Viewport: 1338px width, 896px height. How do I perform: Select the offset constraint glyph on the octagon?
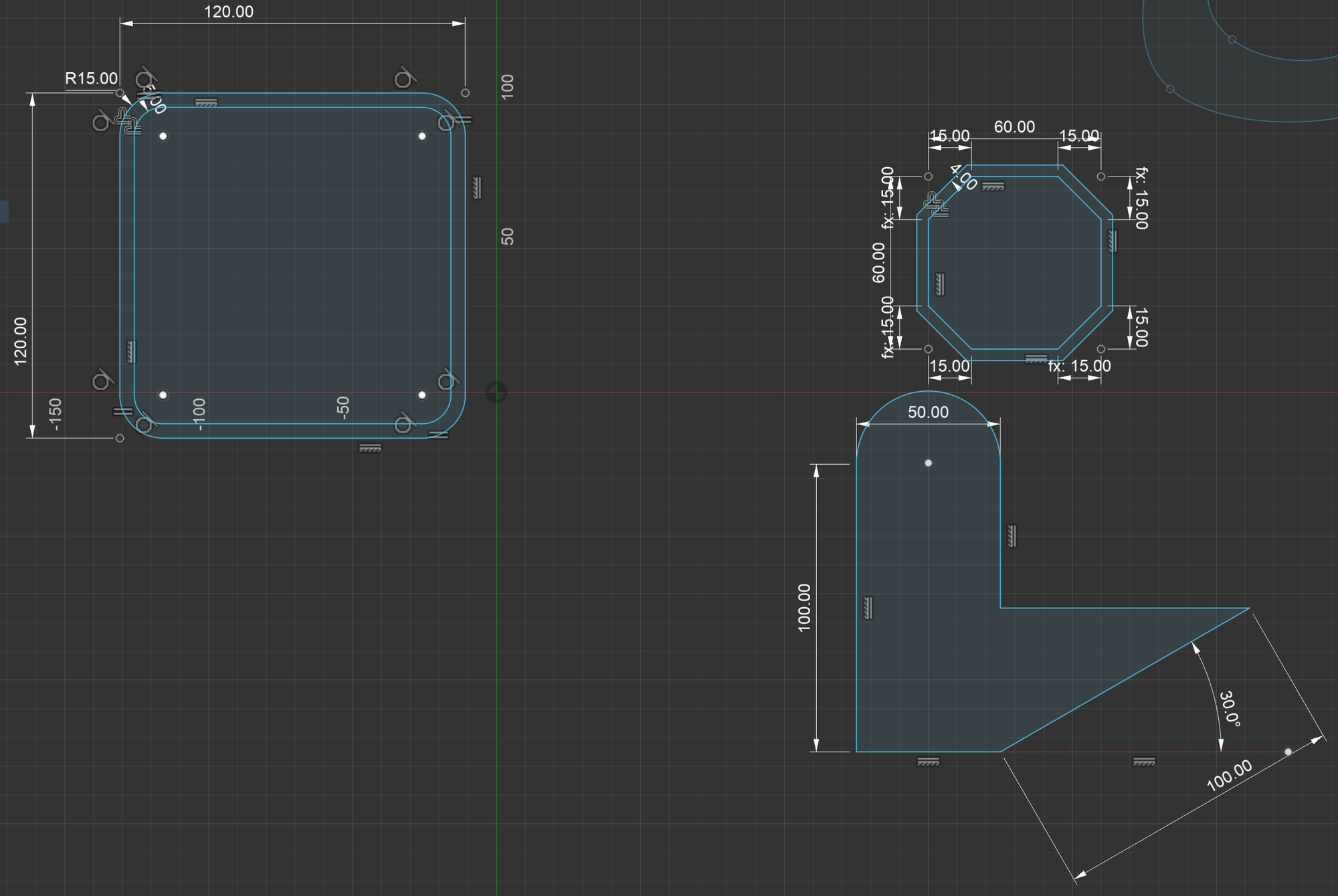(935, 203)
